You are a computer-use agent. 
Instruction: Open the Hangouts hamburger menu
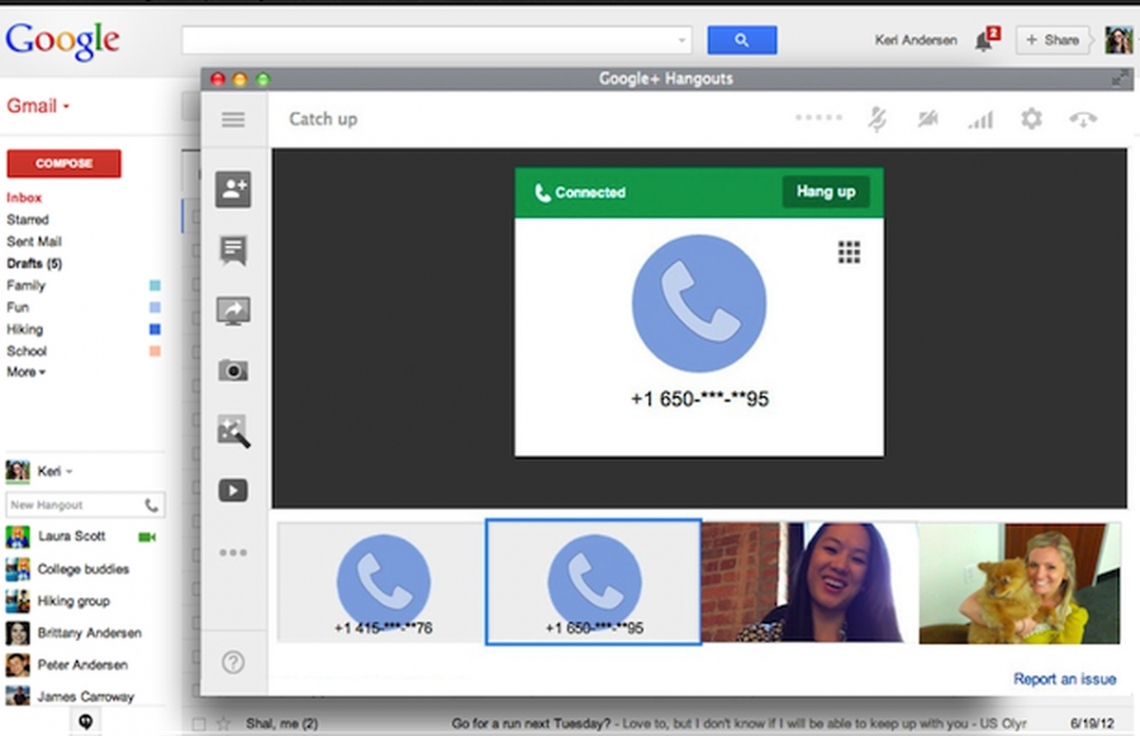pyautogui.click(x=233, y=119)
